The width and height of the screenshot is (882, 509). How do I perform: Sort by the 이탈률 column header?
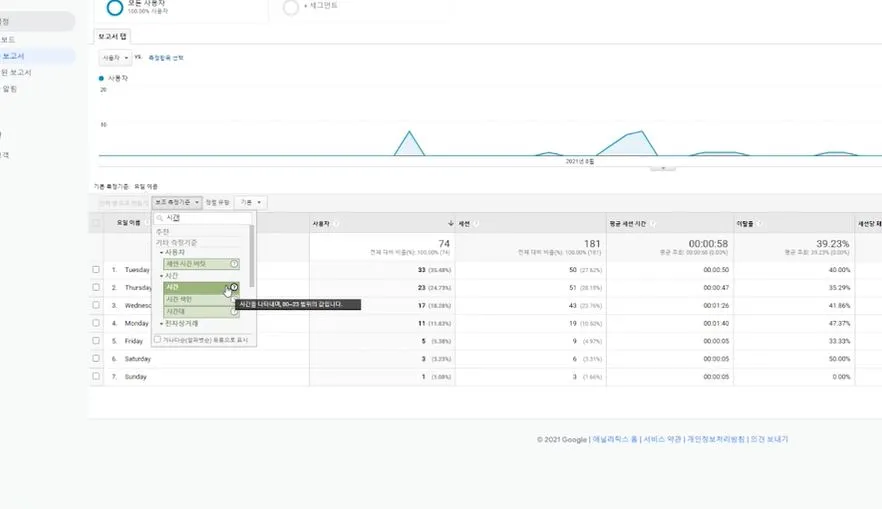click(x=745, y=224)
